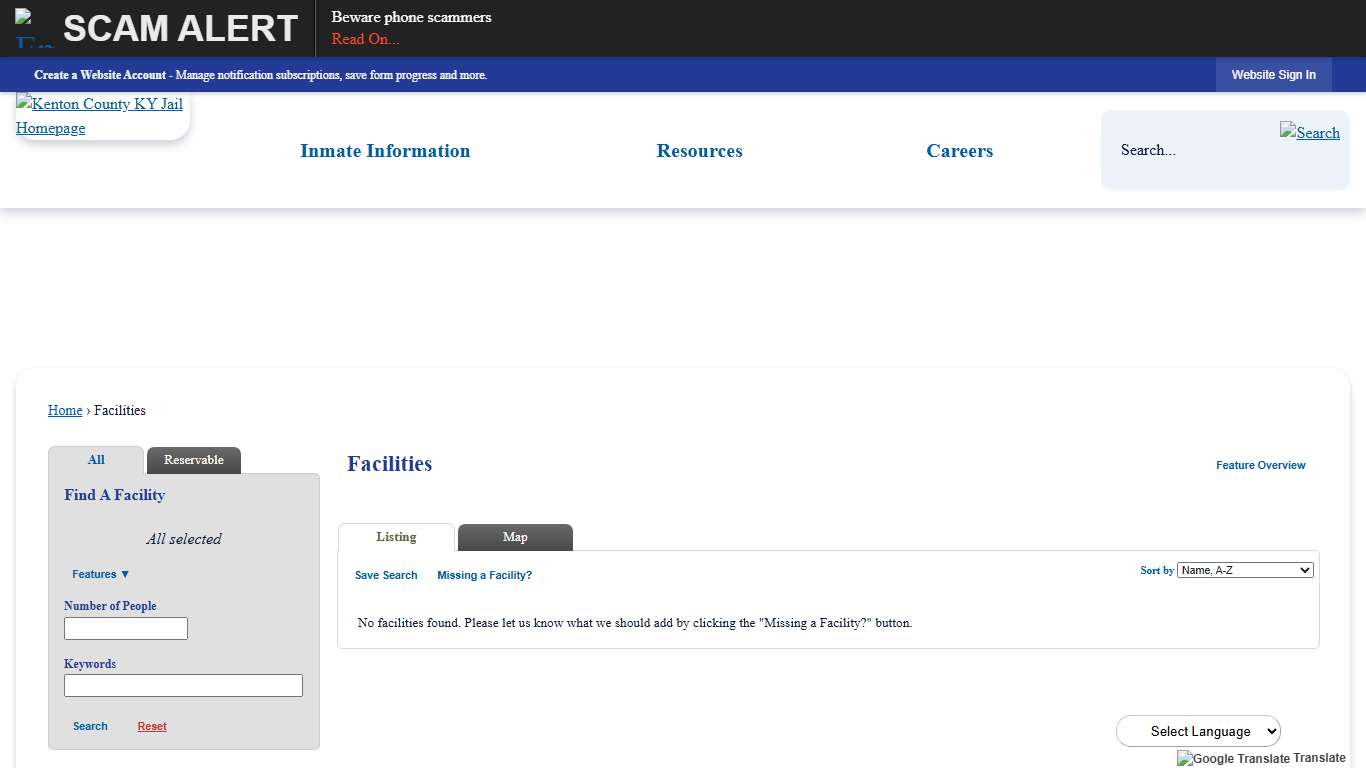Image resolution: width=1366 pixels, height=768 pixels.
Task: Reset the facility search filters
Action: tap(151, 726)
